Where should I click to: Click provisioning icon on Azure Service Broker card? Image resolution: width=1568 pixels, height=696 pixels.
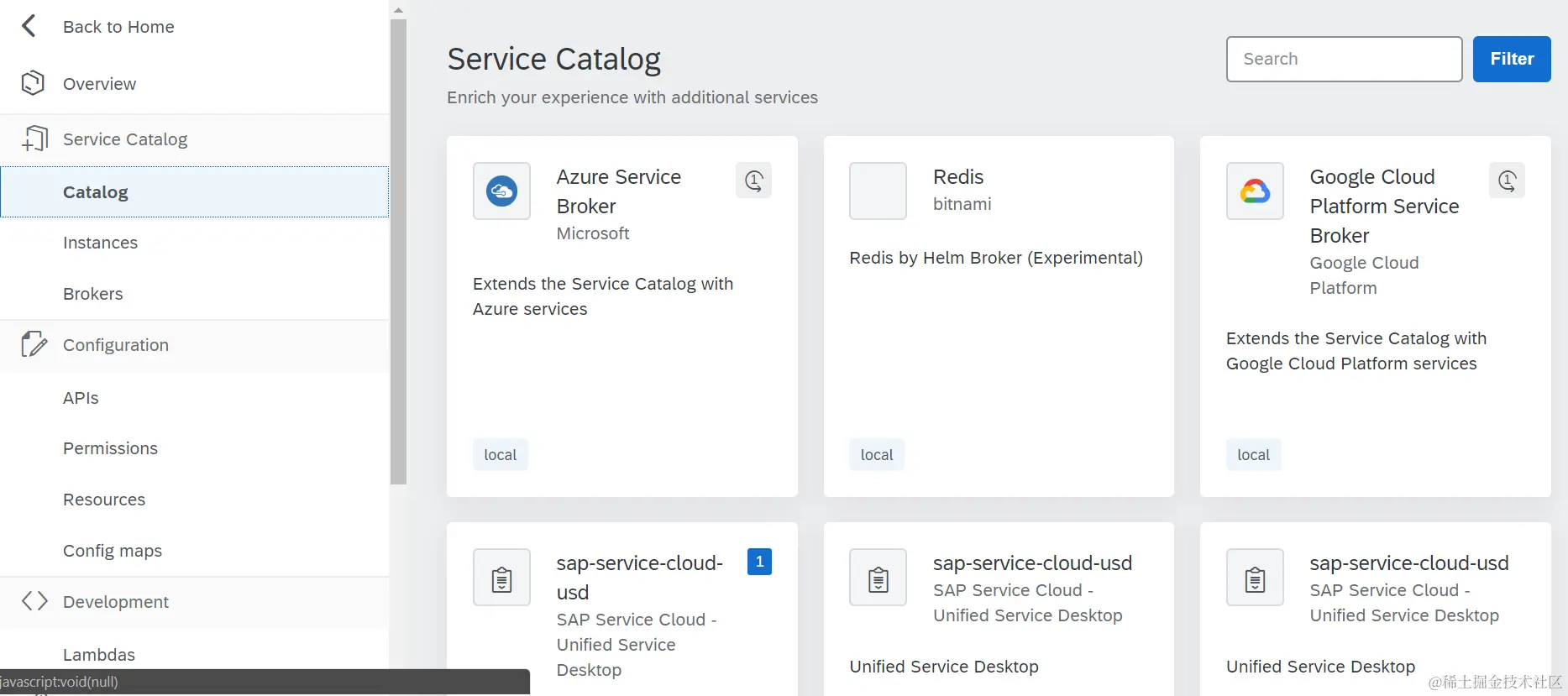coord(753,181)
